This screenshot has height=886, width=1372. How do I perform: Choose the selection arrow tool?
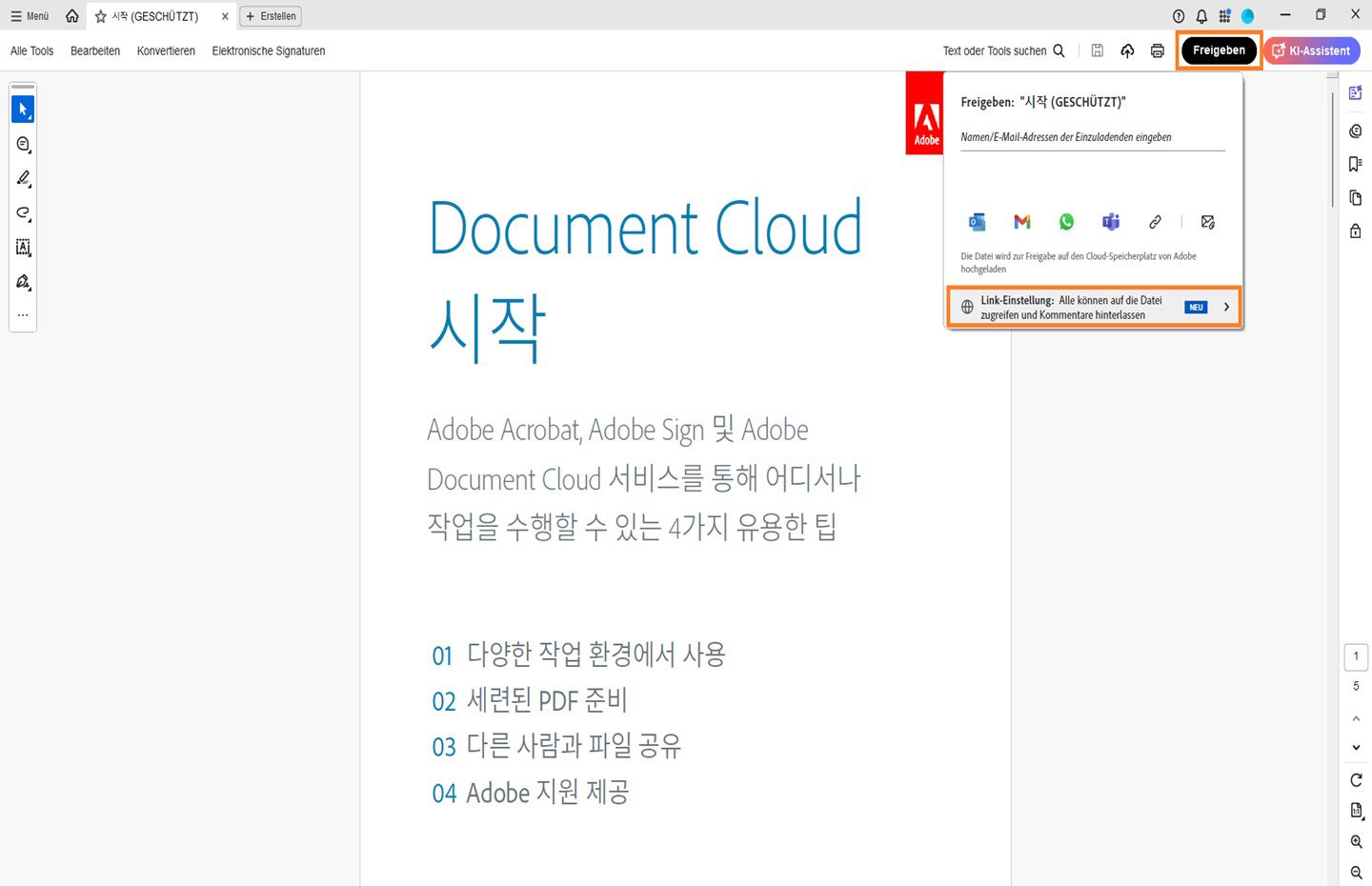[23, 110]
